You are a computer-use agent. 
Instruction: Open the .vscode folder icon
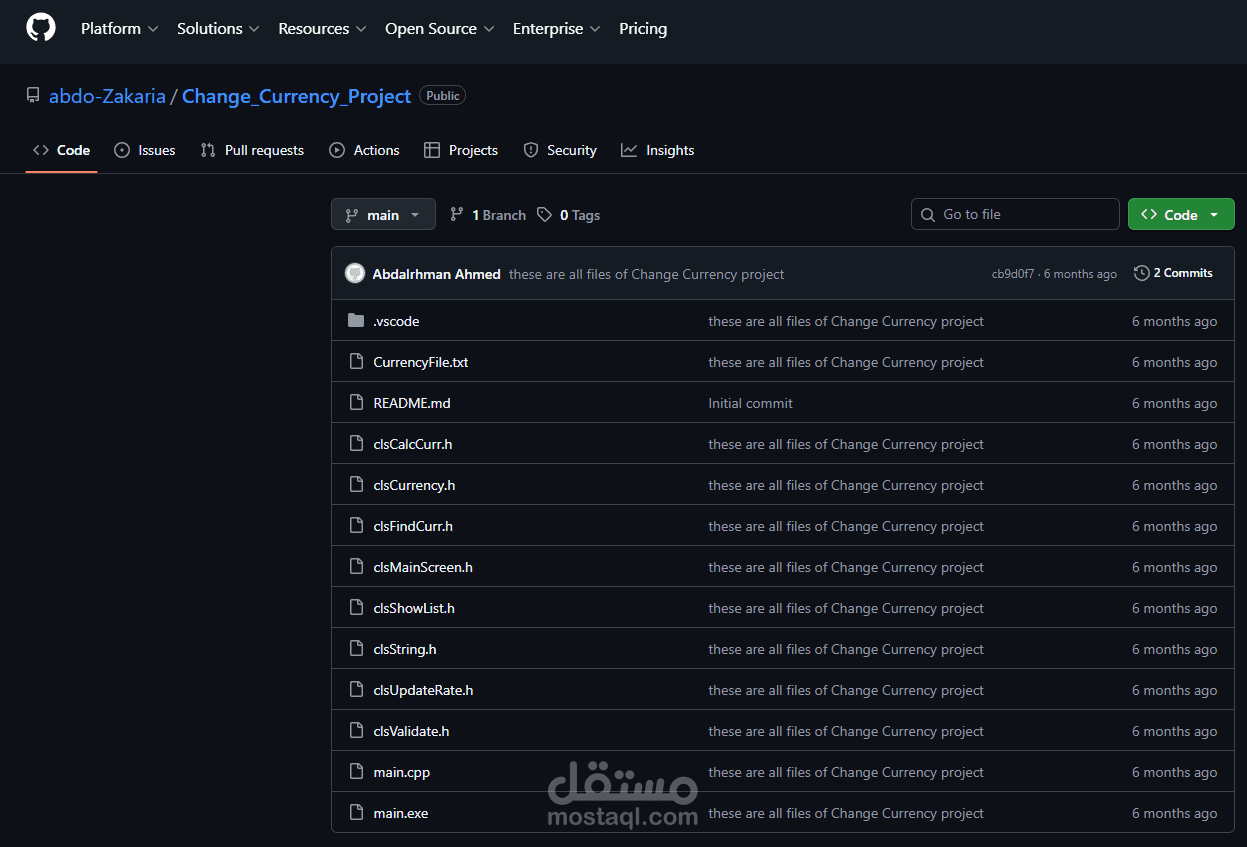click(357, 320)
